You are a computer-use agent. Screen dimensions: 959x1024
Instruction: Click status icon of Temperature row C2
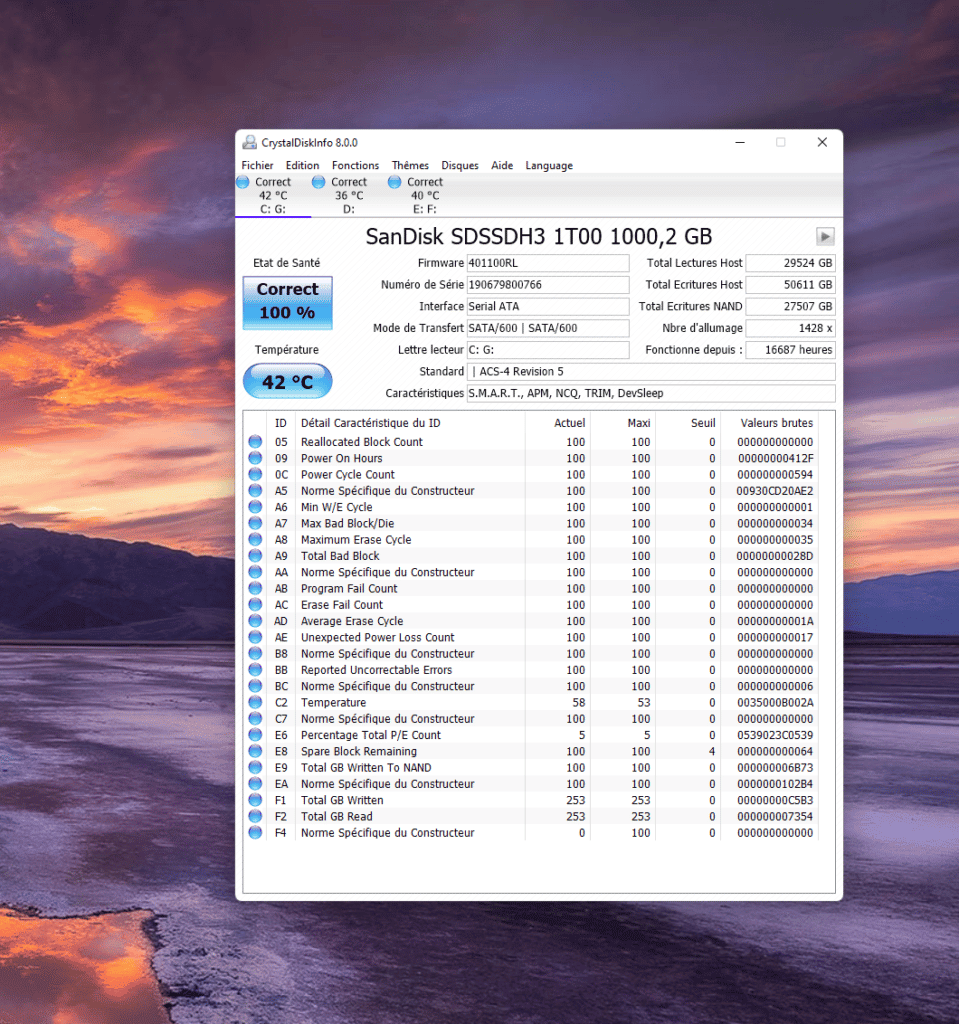click(x=255, y=702)
